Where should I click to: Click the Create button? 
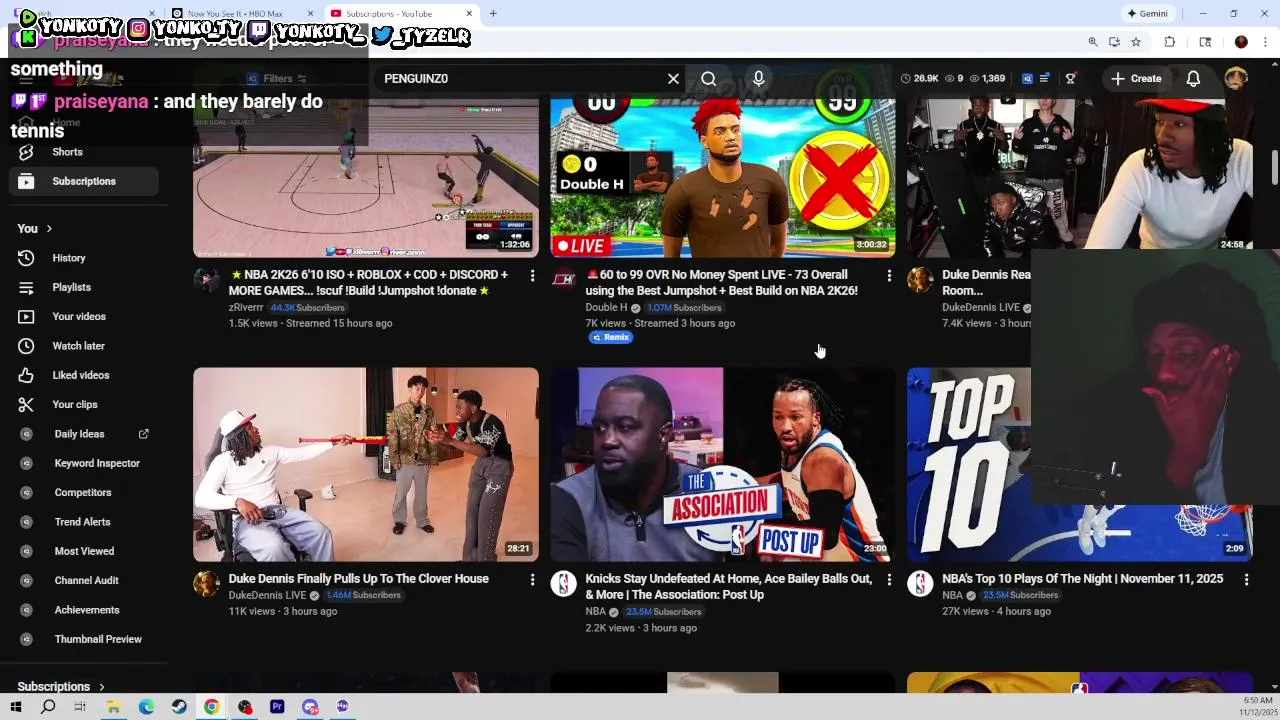pyautogui.click(x=1136, y=78)
